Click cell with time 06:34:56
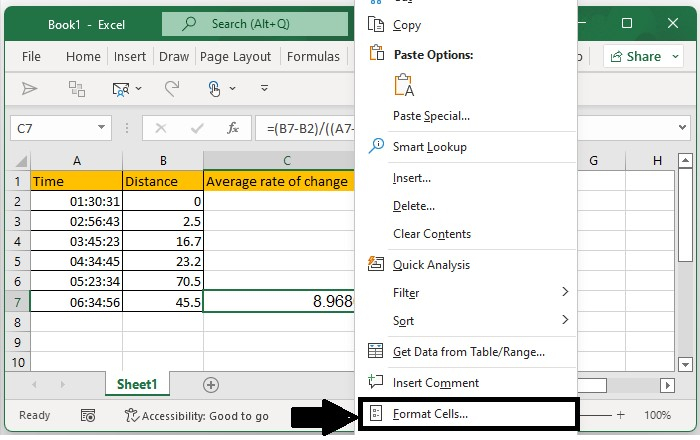This screenshot has width=700, height=440. pos(76,302)
